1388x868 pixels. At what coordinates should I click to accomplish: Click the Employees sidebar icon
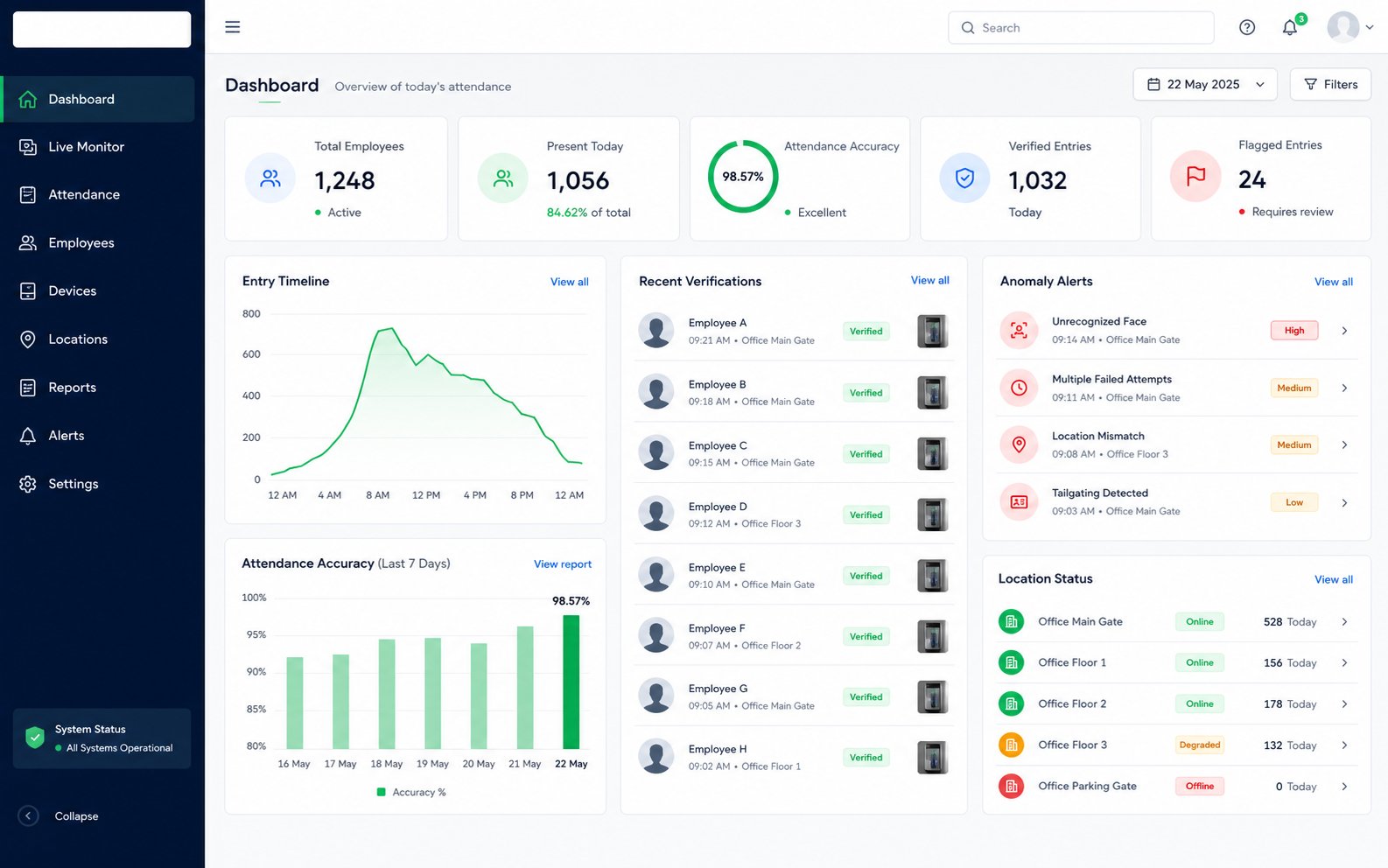[28, 243]
